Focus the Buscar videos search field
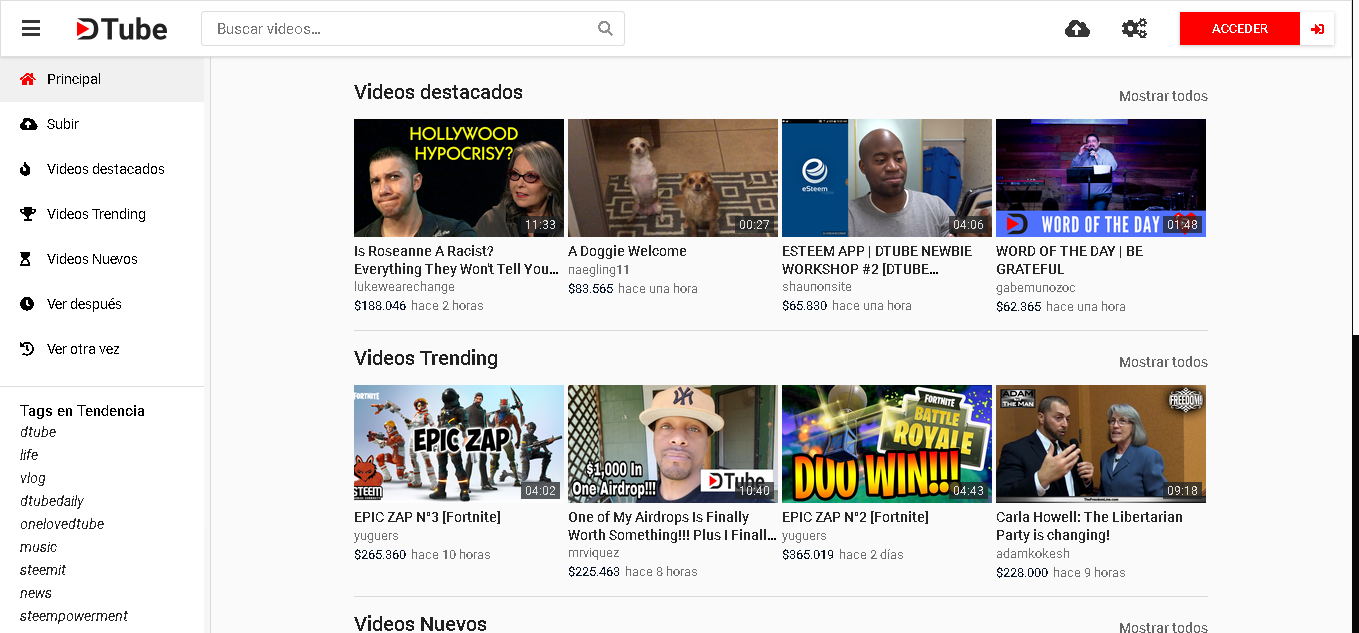This screenshot has width=1359, height=633. (413, 29)
